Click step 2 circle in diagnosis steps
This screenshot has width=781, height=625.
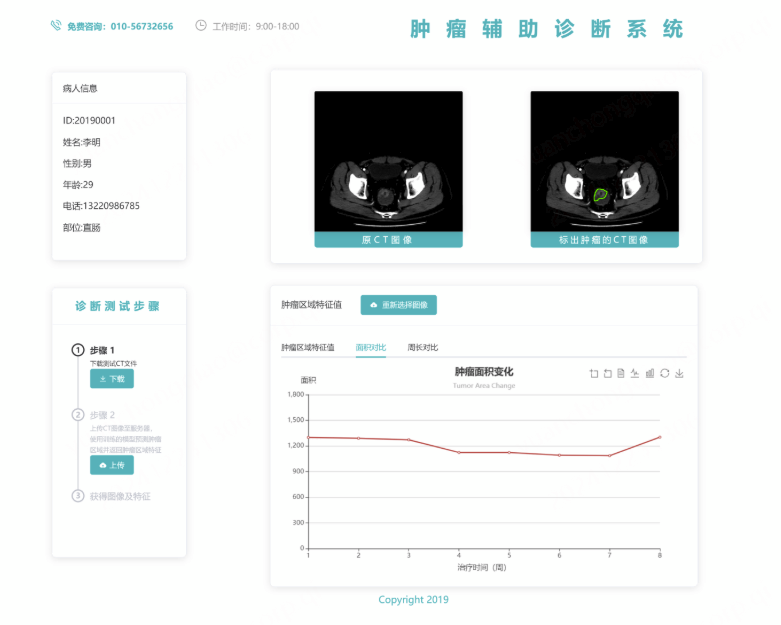[78, 415]
